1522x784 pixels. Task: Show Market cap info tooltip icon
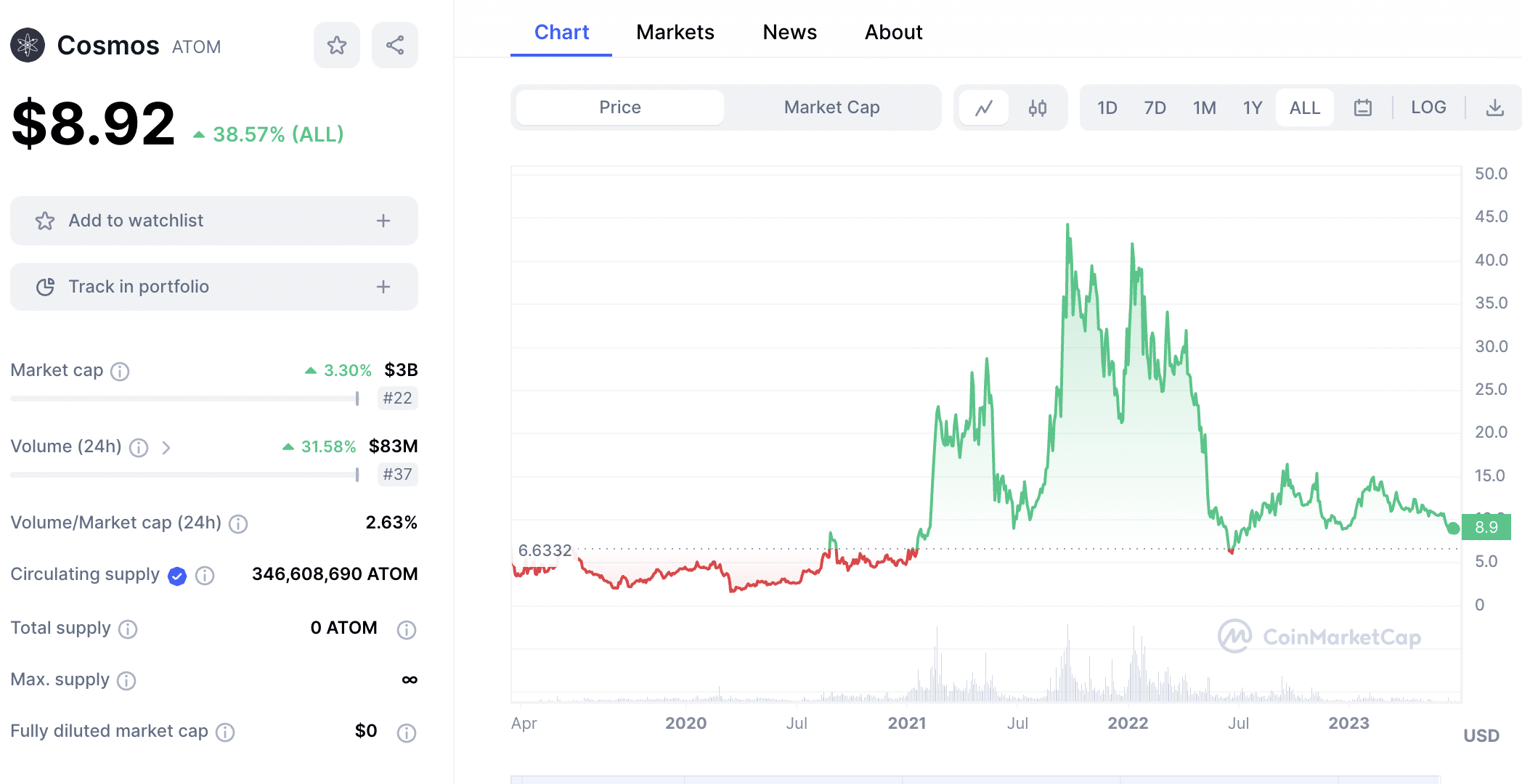(120, 372)
